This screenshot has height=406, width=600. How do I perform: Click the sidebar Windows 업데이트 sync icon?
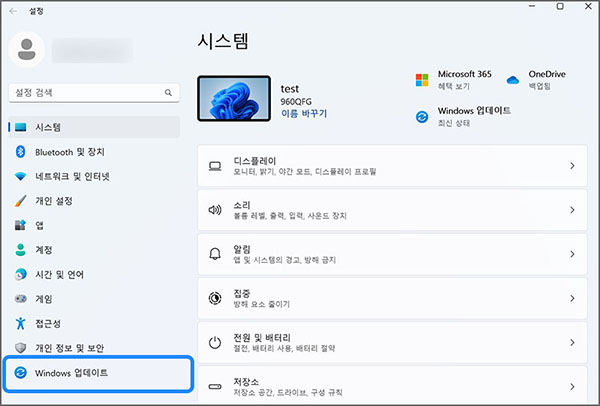tap(21, 372)
